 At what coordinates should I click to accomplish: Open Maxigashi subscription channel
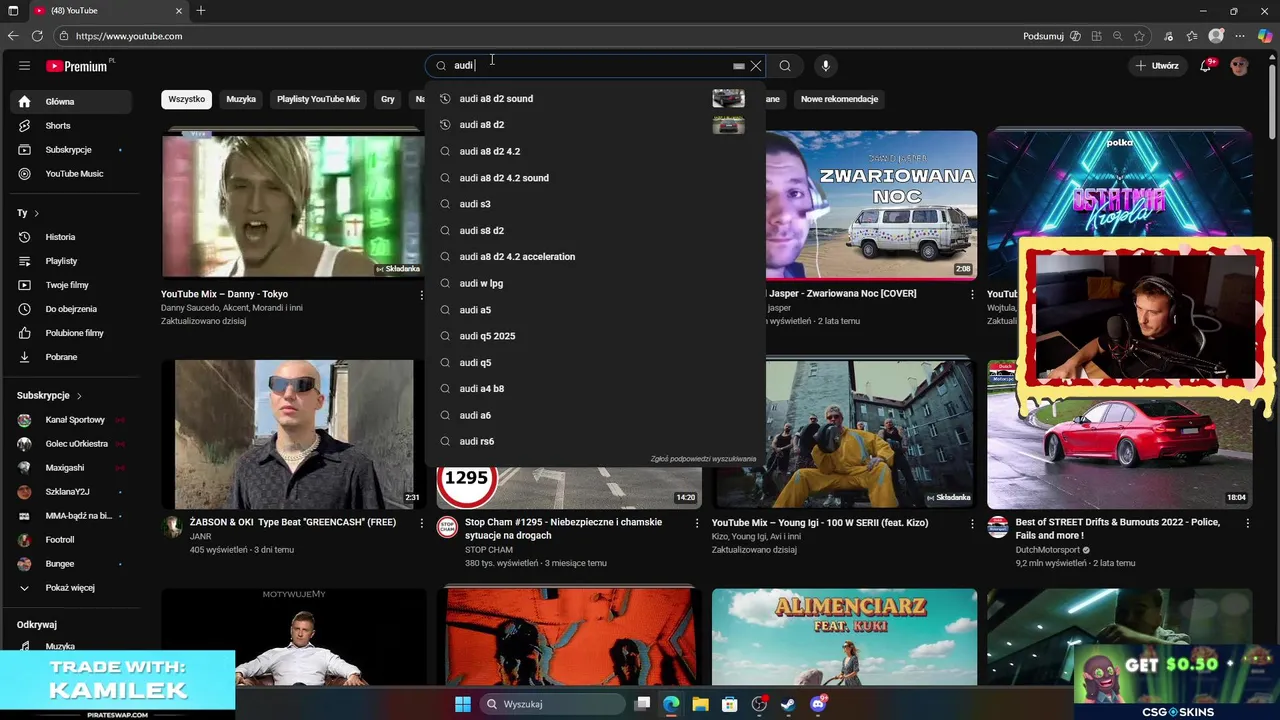(x=71, y=468)
